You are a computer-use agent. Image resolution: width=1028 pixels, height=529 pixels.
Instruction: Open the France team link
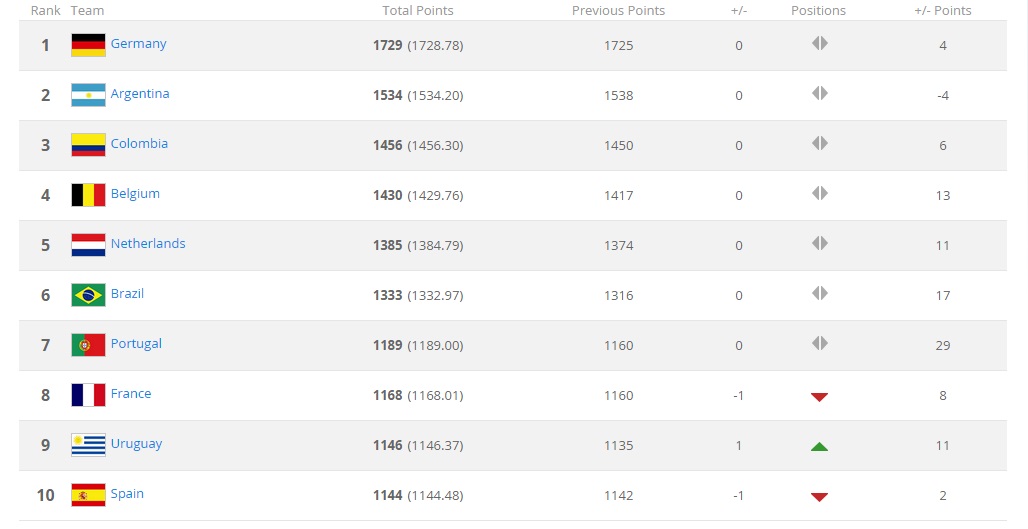tap(131, 393)
